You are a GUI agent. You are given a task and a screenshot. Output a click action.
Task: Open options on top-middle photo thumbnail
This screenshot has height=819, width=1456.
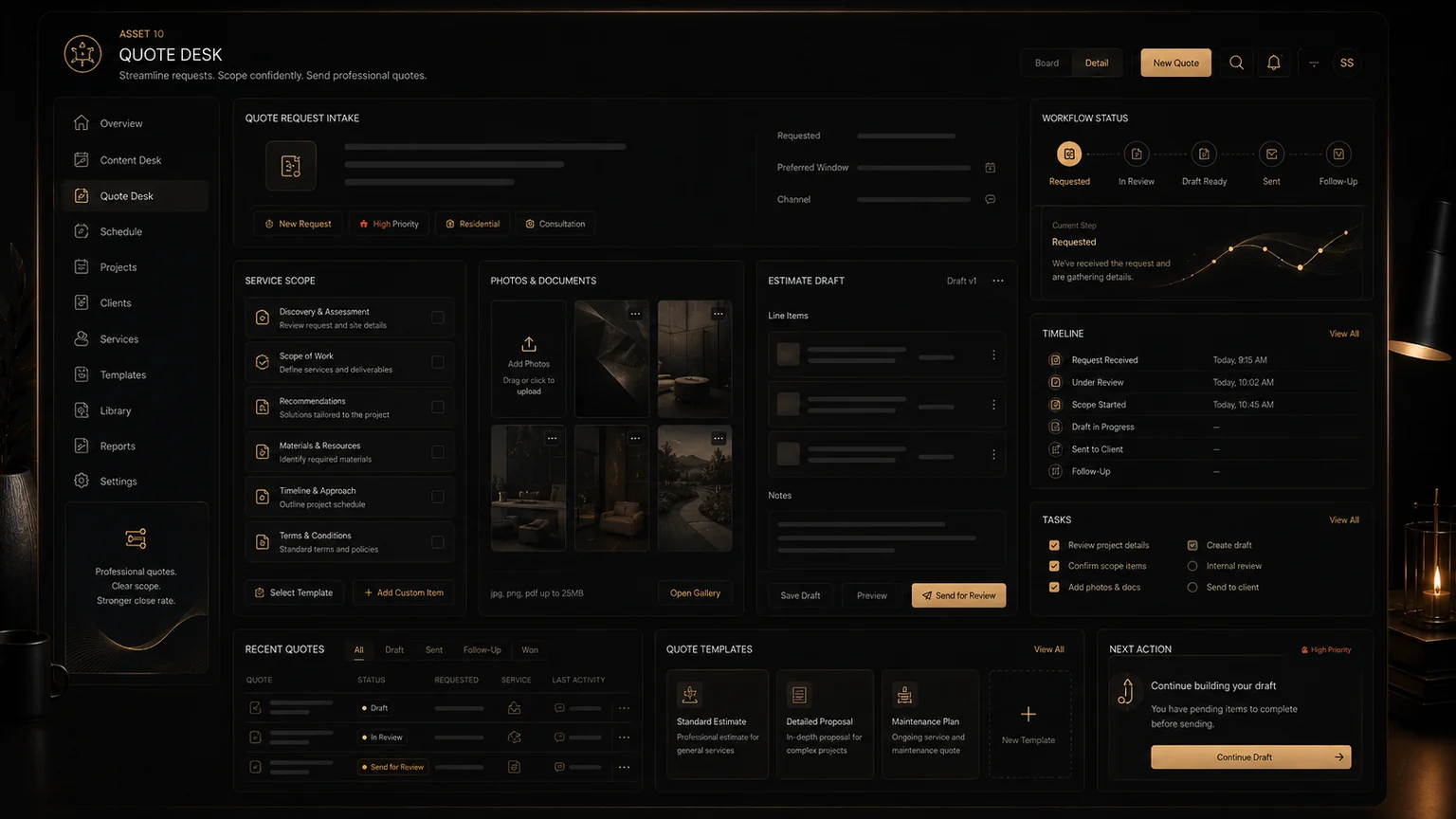click(x=635, y=314)
